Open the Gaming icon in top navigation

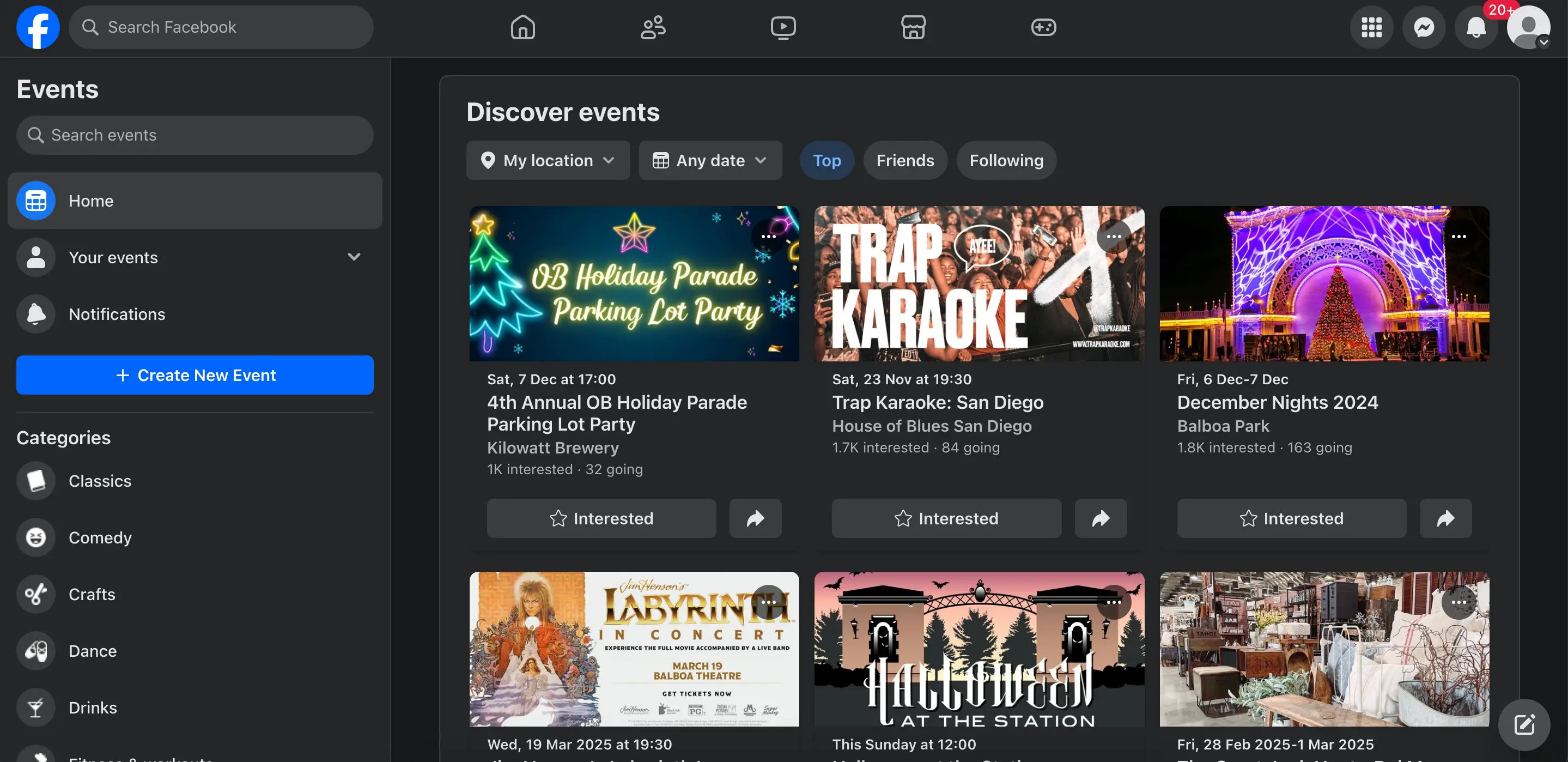tap(1043, 27)
